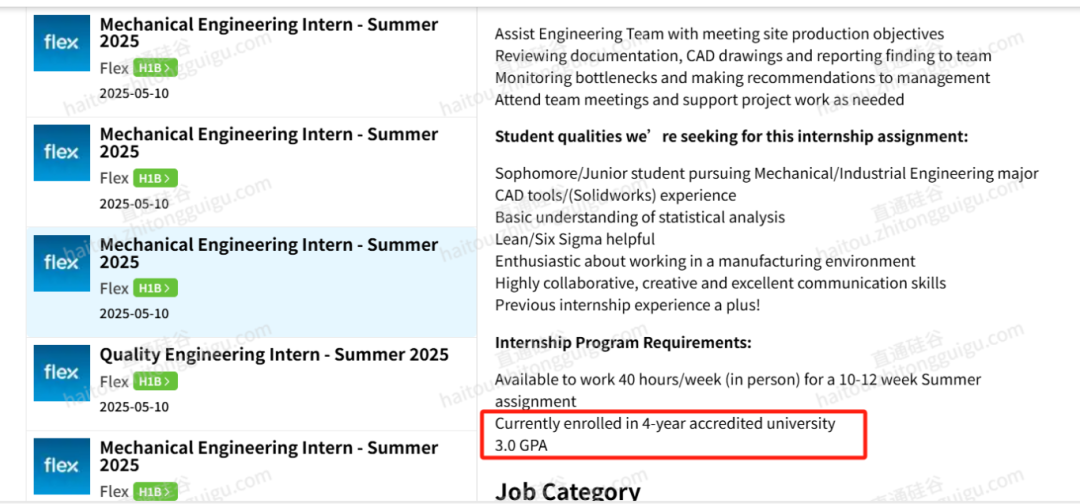1080x504 pixels.
Task: Open the H1B badge in the topmost listing
Action: click(x=155, y=67)
